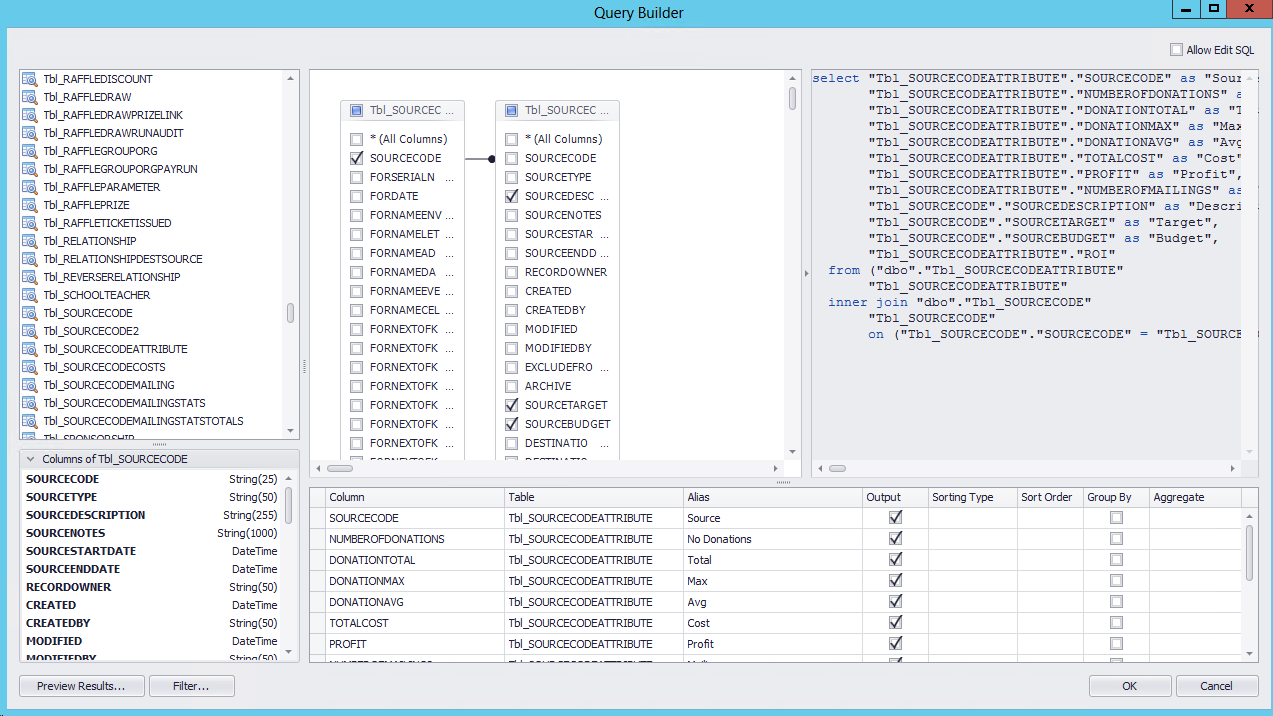This screenshot has height=716, width=1273.
Task: Click header icon of diagram table listing SOURCETYPE
Action: tap(512, 111)
